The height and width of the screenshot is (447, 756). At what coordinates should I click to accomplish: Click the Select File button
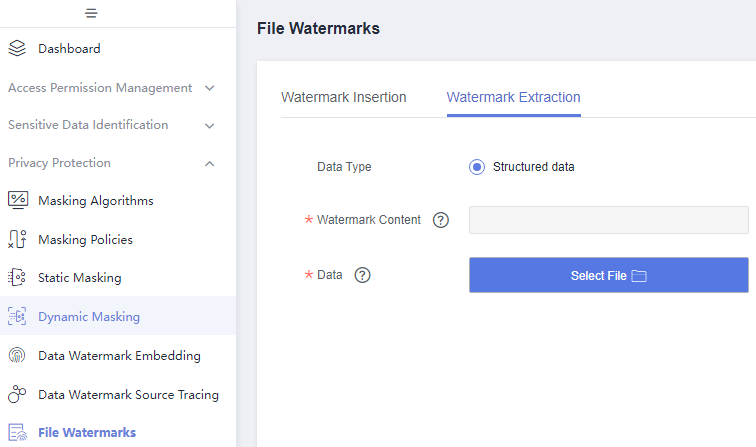pyautogui.click(x=608, y=275)
